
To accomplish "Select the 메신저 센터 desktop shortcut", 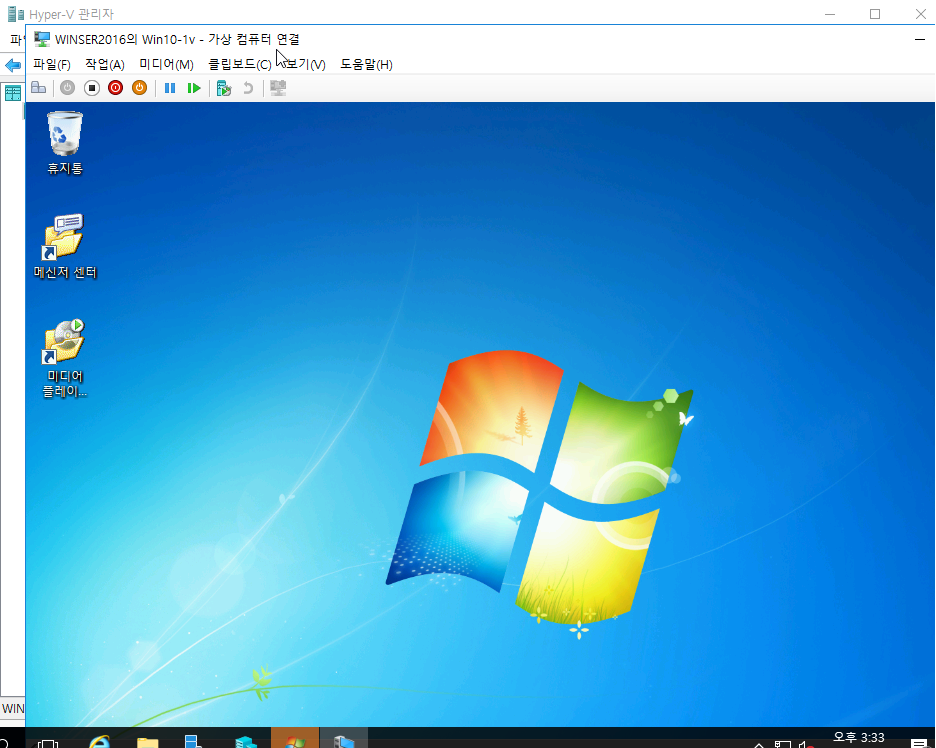I will pos(65,247).
